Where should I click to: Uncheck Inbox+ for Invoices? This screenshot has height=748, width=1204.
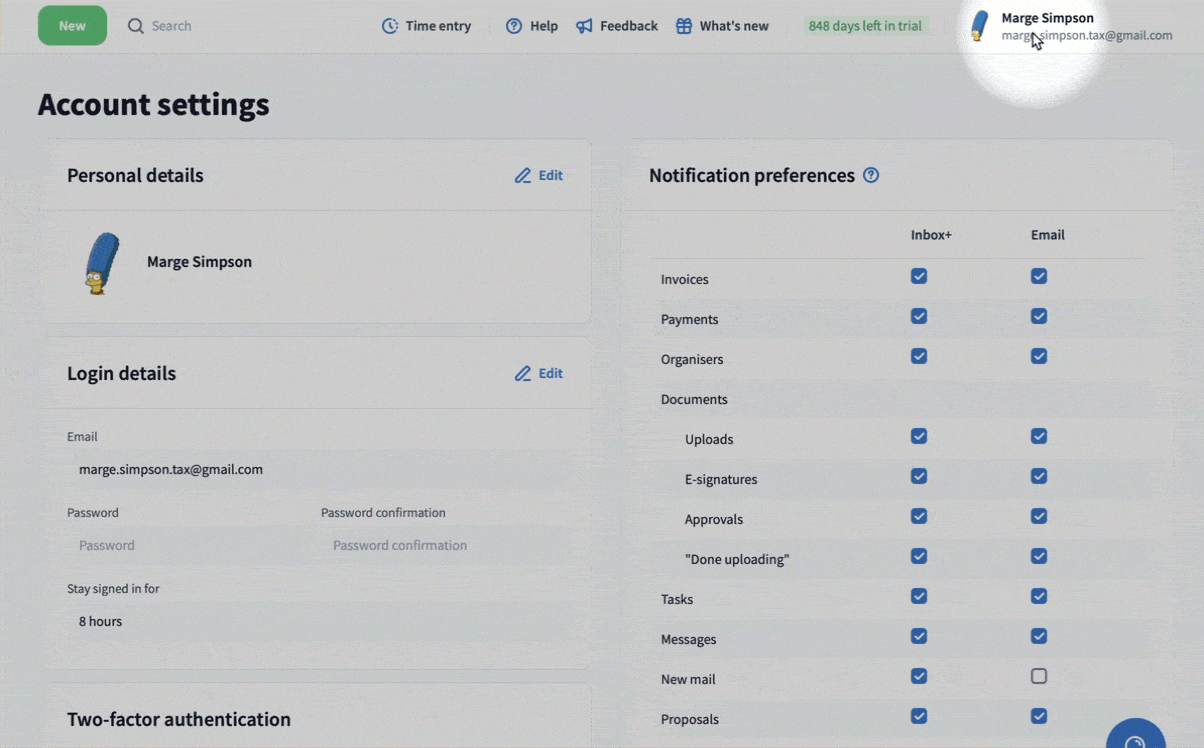(919, 277)
